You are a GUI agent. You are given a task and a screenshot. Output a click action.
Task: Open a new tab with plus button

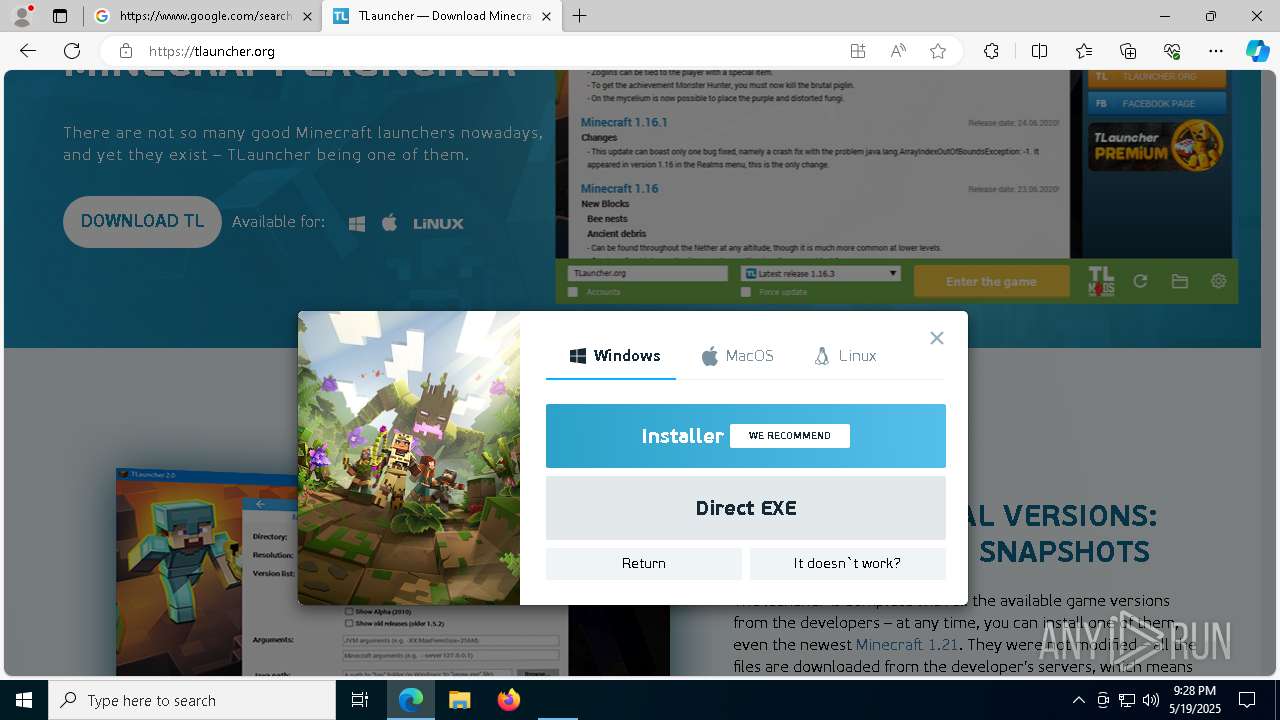pyautogui.click(x=580, y=16)
